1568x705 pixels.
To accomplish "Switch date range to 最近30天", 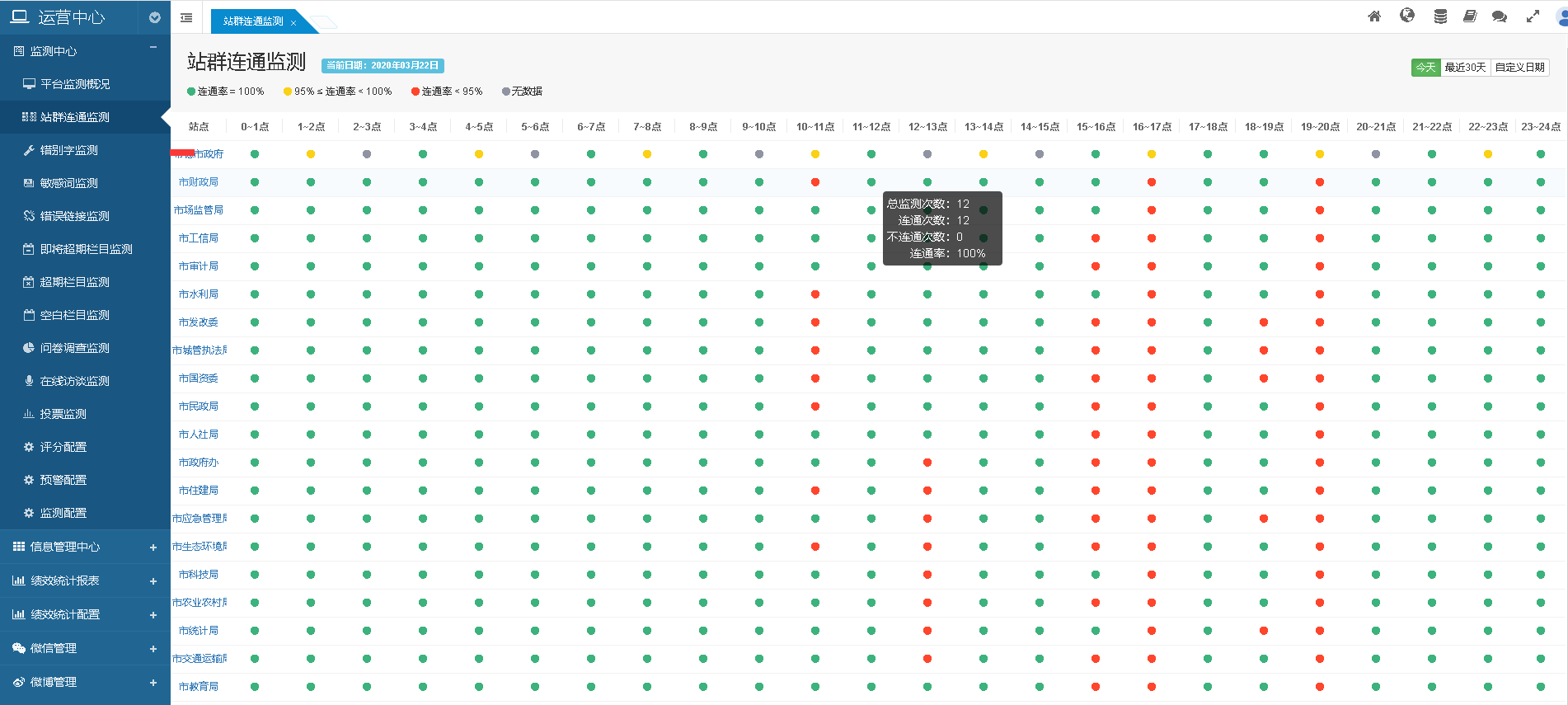I will 1465,68.
